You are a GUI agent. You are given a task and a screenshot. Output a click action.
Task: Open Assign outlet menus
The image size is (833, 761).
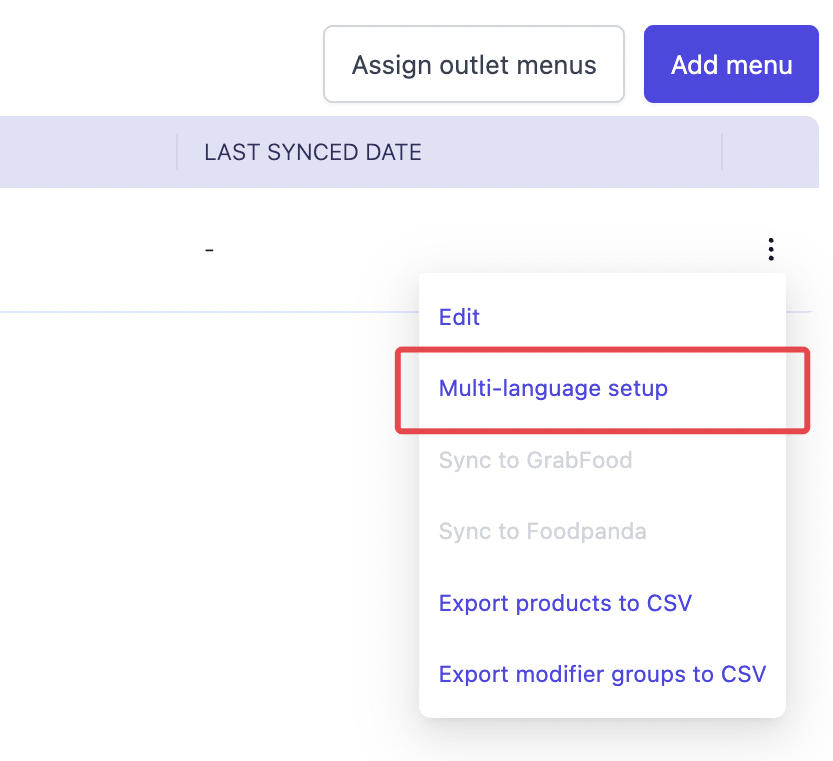[473, 64]
